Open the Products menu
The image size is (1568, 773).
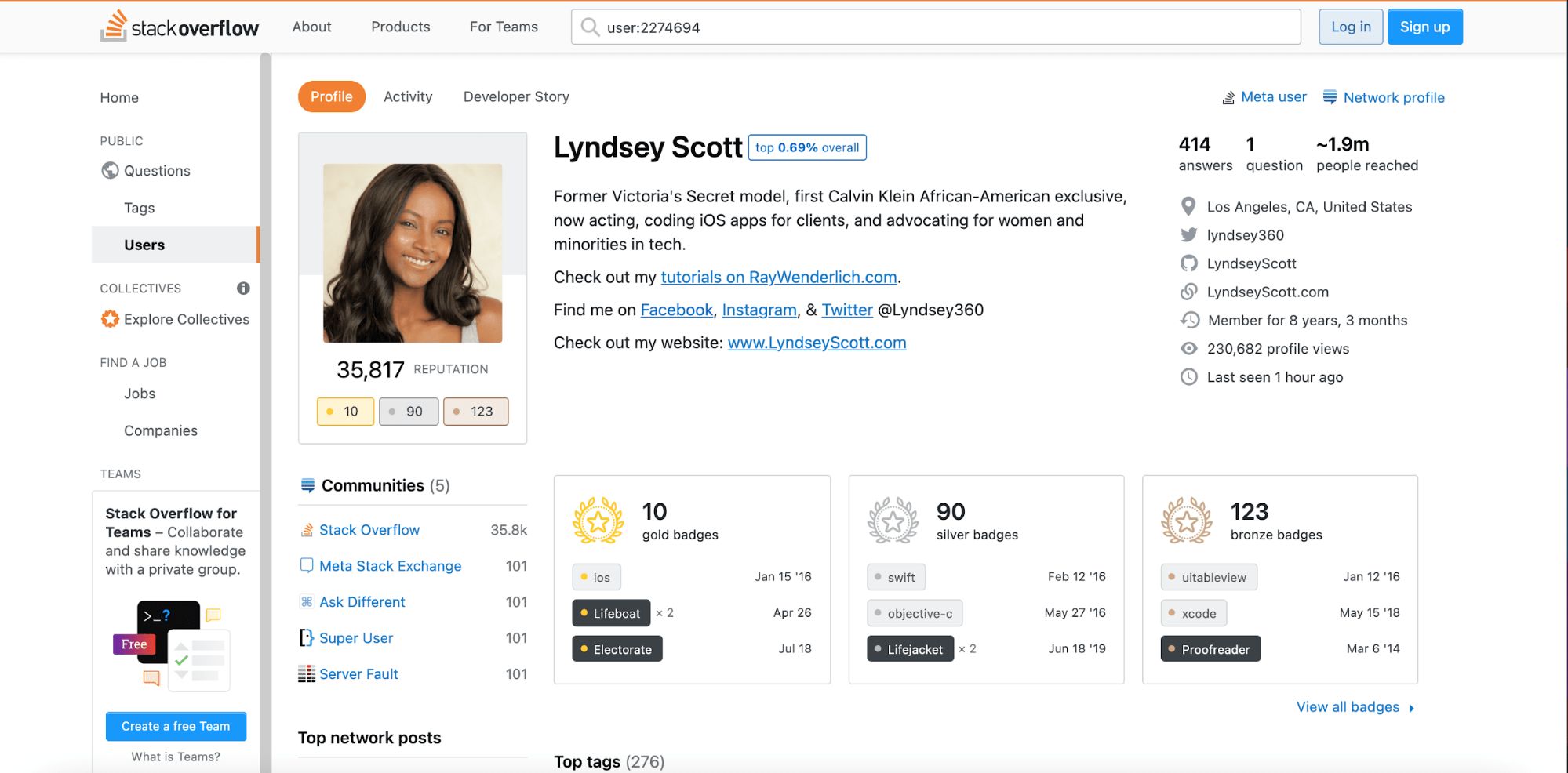pos(400,27)
